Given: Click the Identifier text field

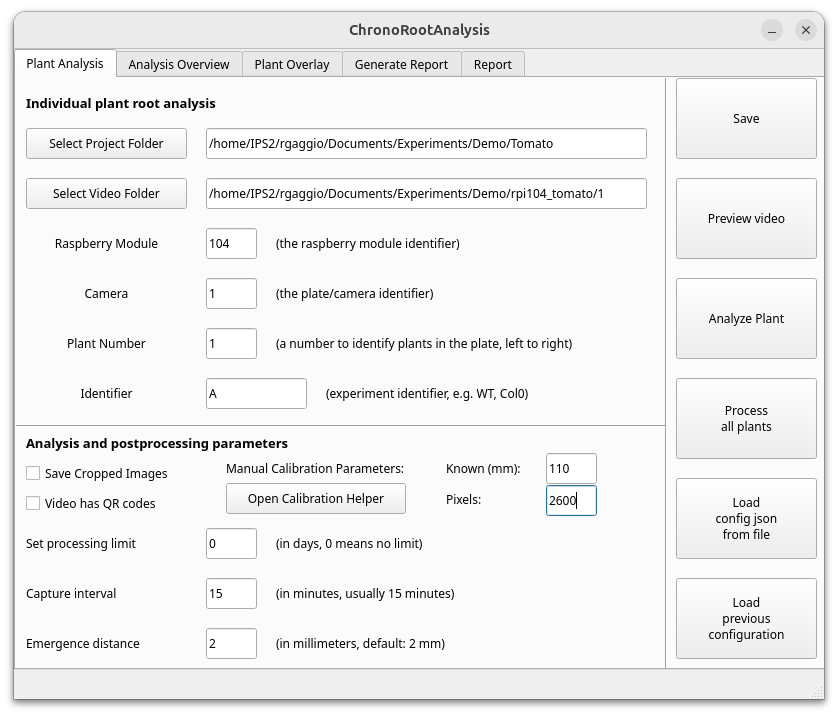Looking at the screenshot, I should coord(256,393).
